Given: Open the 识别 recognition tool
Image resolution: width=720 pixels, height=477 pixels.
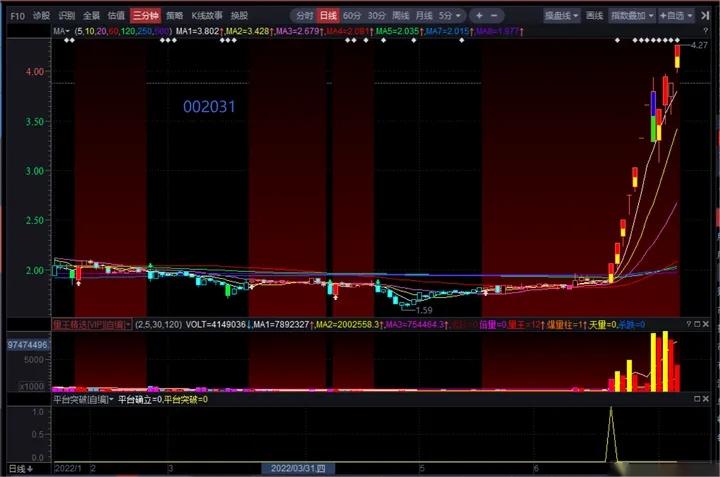Looking at the screenshot, I should point(67,16).
